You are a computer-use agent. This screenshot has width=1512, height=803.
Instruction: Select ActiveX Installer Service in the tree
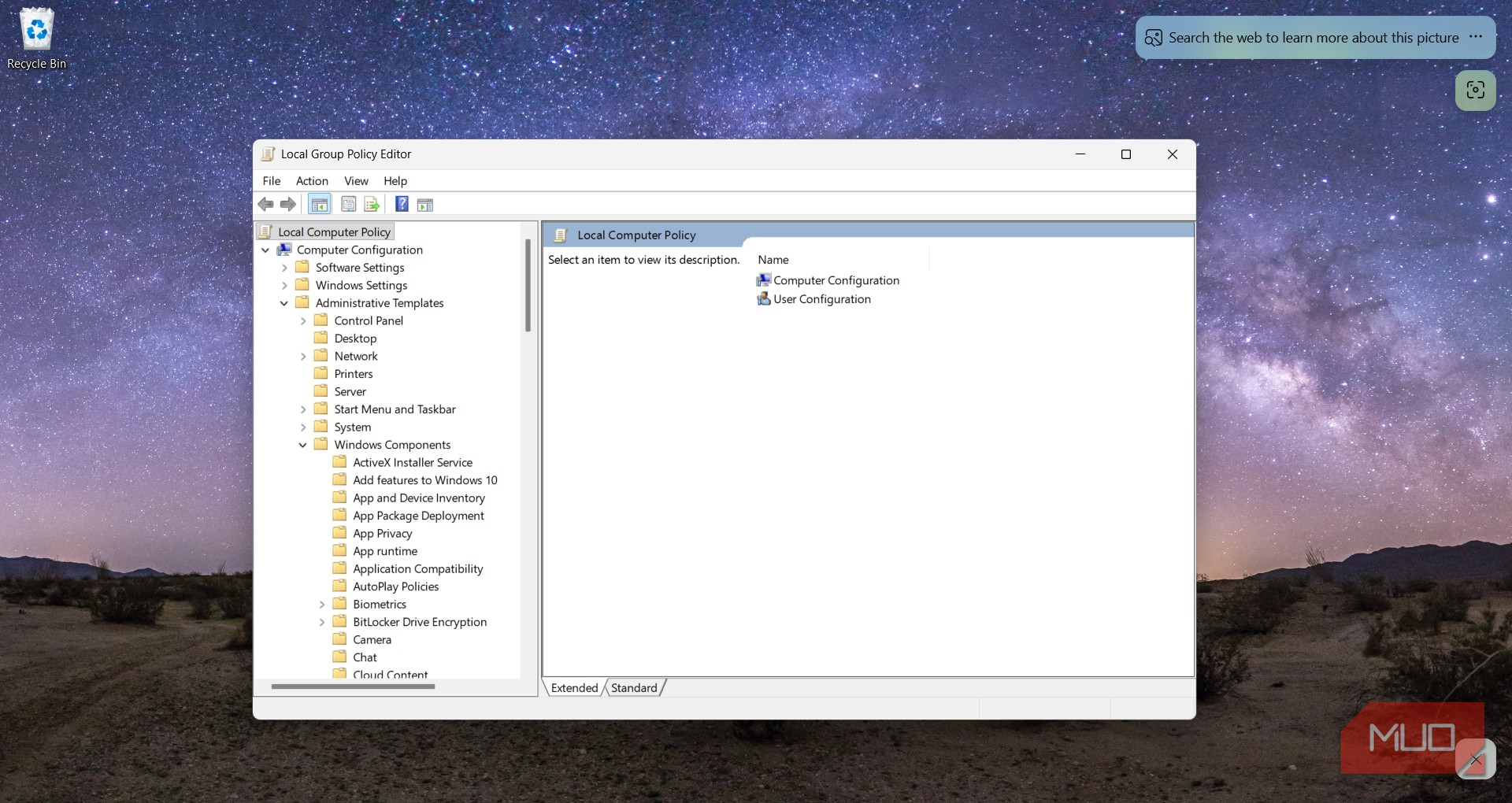coord(413,463)
